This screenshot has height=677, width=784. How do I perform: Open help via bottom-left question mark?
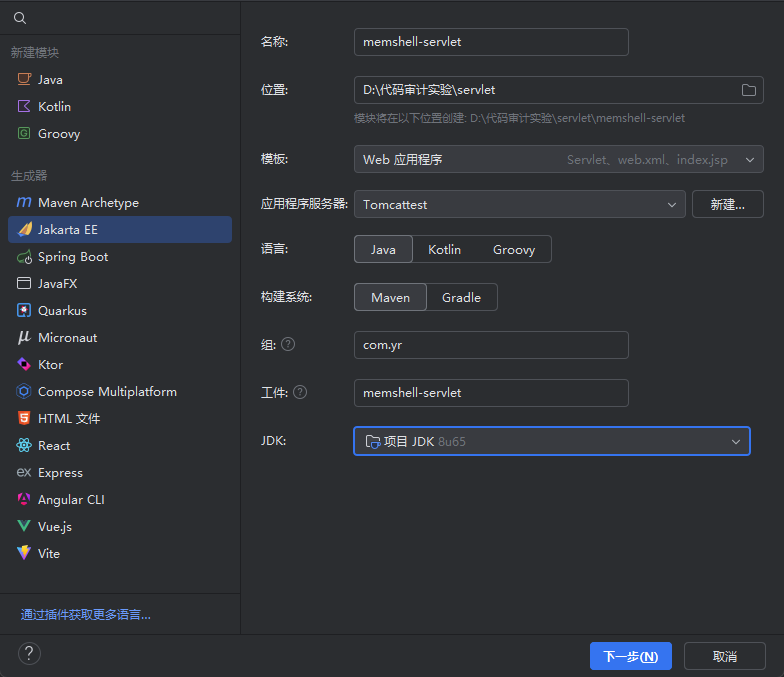pos(29,653)
